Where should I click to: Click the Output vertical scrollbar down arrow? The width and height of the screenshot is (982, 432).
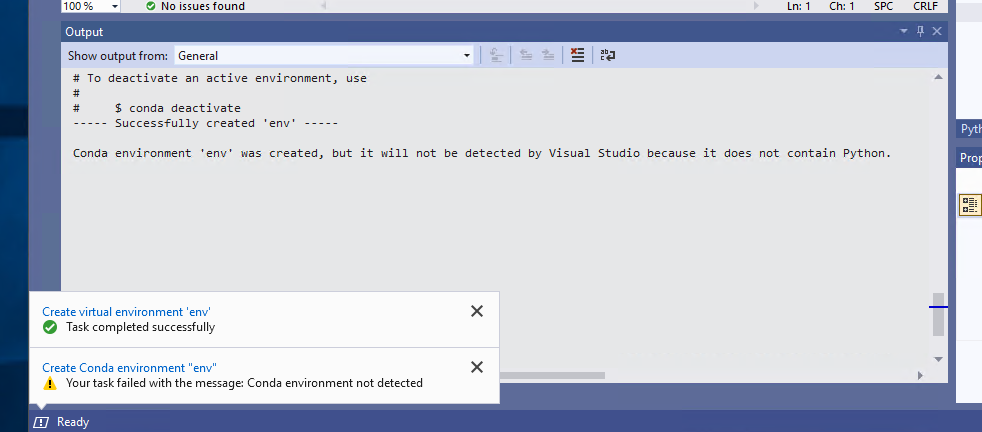coord(938,359)
